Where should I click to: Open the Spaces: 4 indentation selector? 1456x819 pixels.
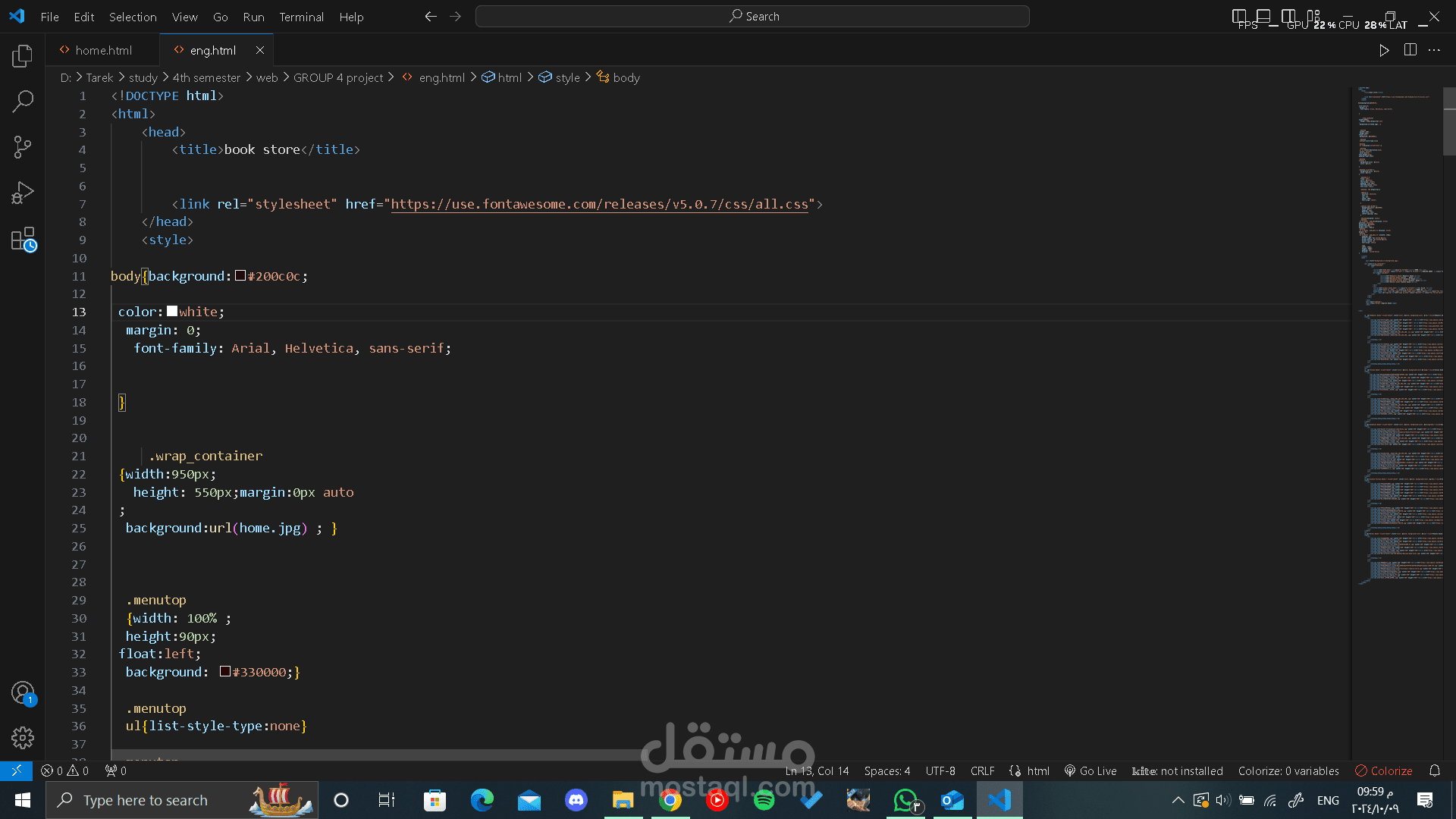[886, 770]
